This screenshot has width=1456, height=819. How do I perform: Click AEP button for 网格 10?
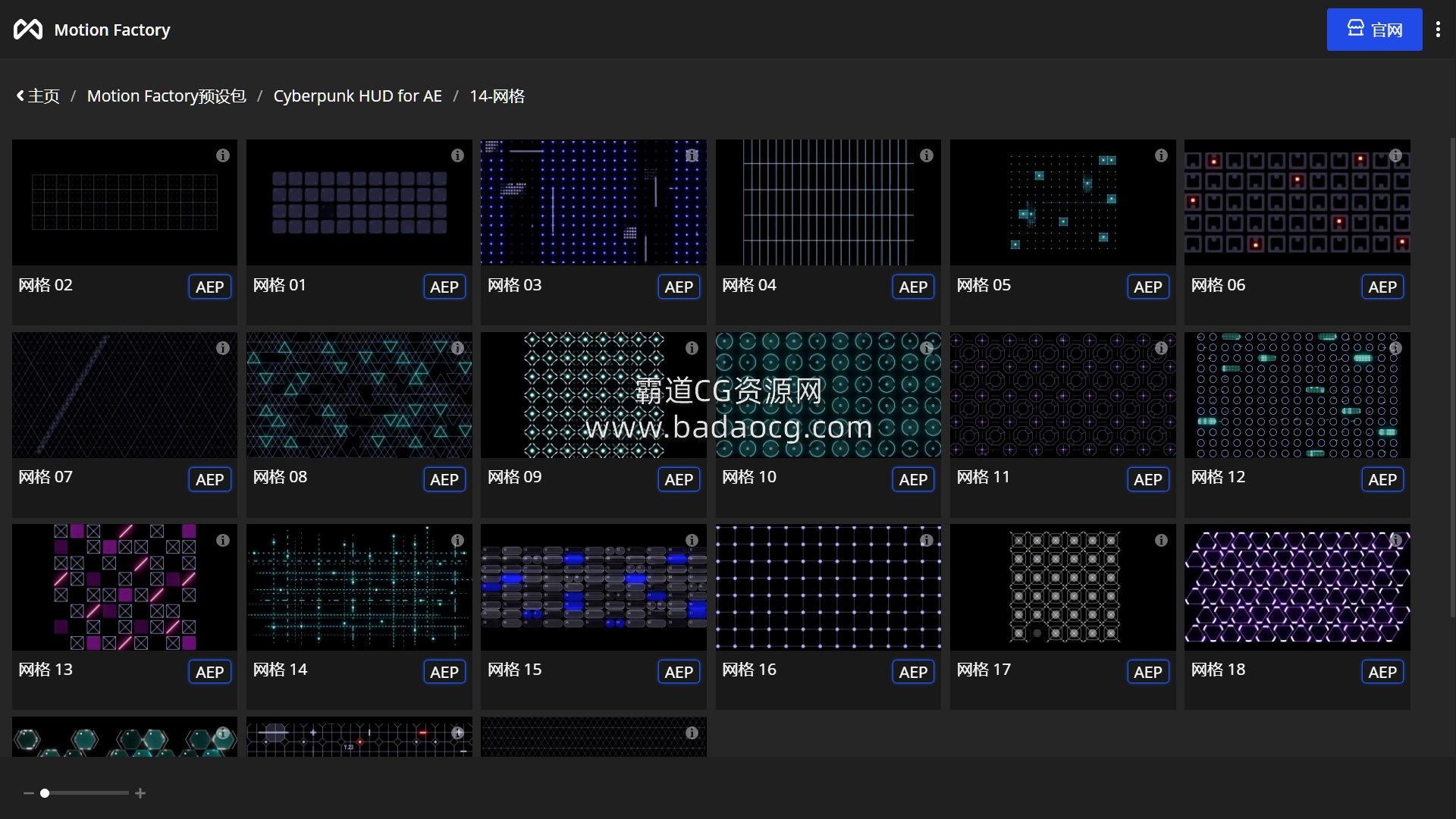tap(913, 480)
